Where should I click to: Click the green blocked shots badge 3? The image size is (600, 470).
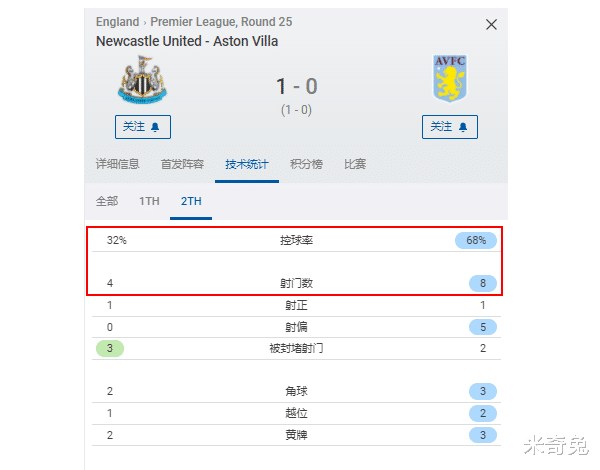(110, 348)
